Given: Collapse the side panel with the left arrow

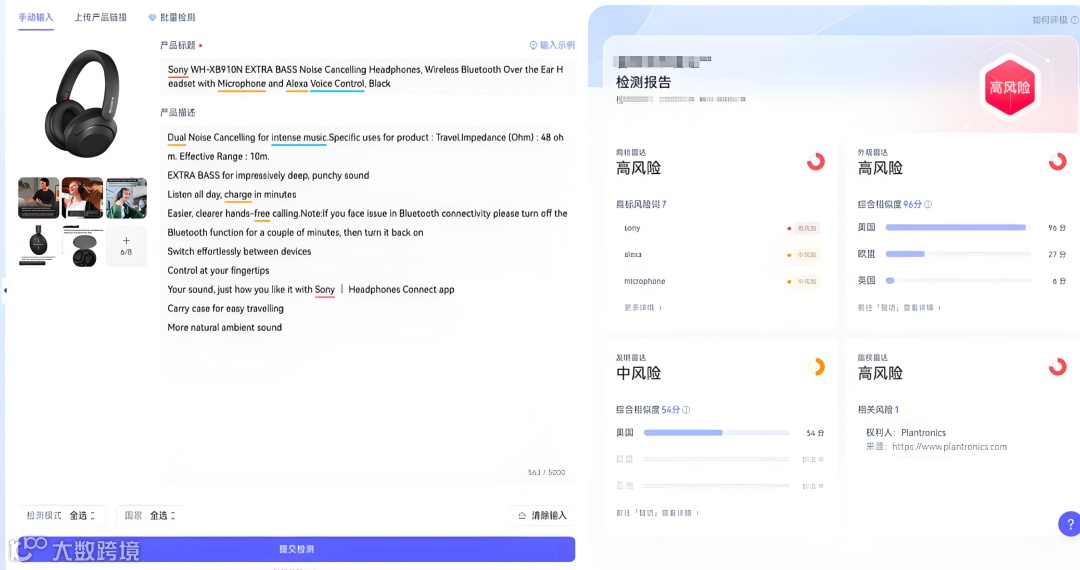Looking at the screenshot, I should pos(6,291).
